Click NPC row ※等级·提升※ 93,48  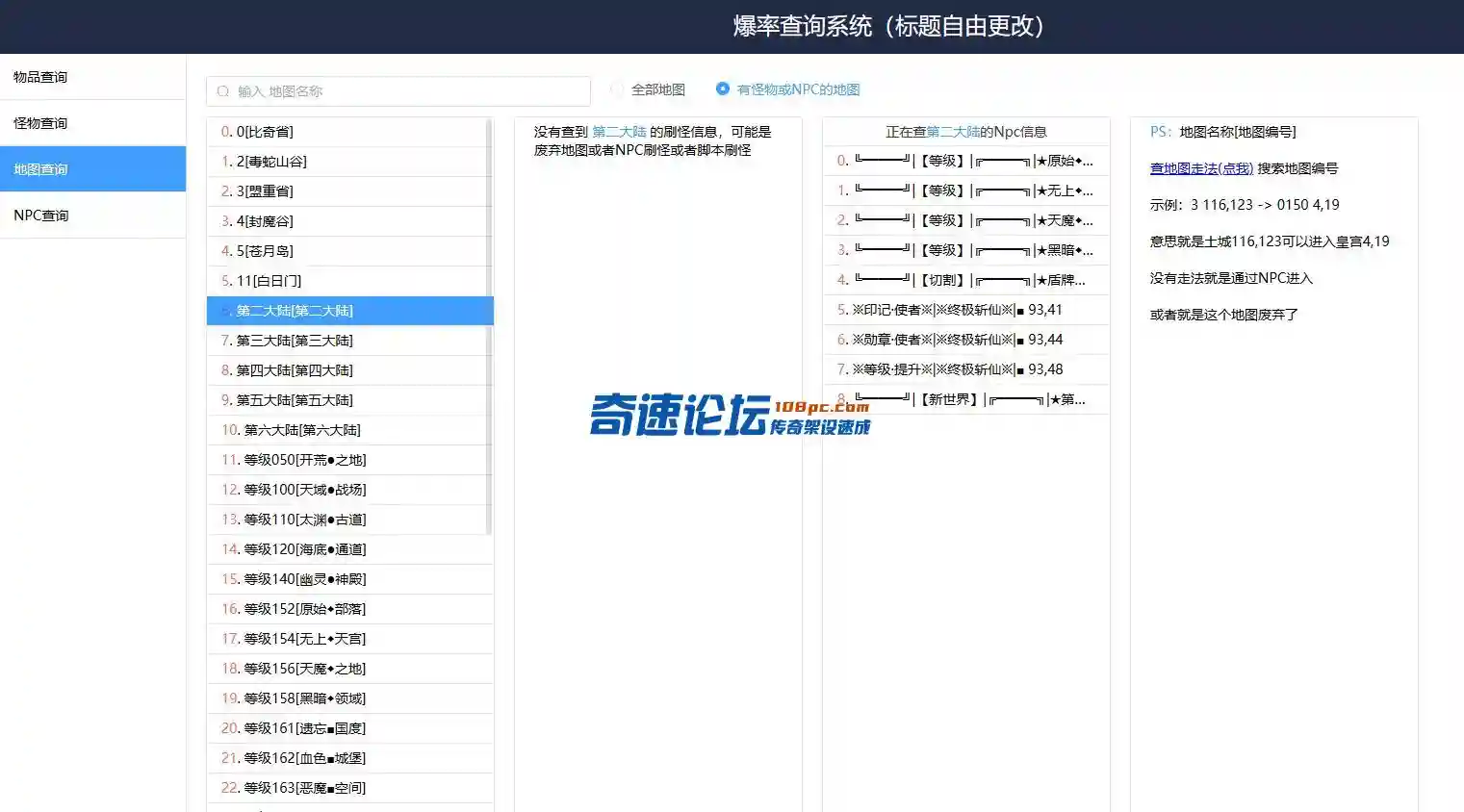pos(966,369)
